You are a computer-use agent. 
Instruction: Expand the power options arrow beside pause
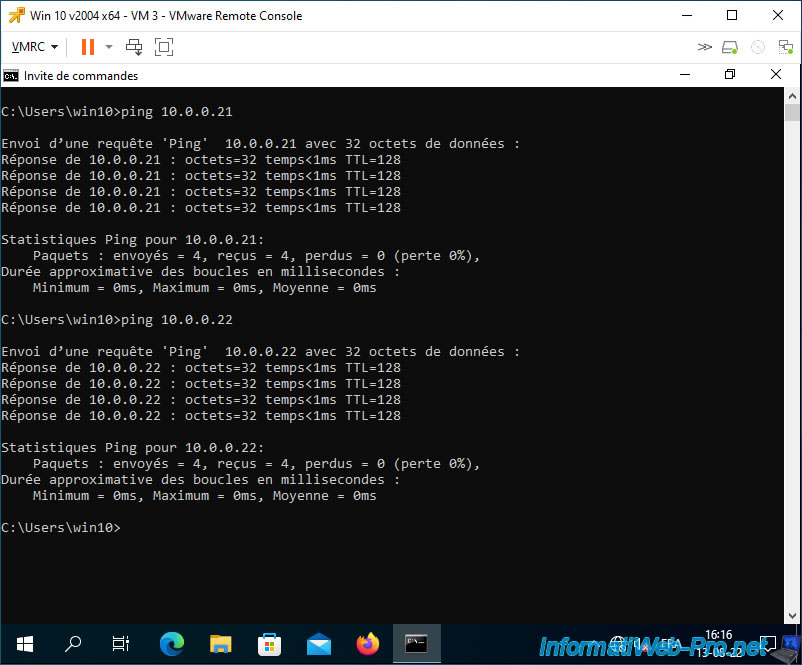tap(108, 47)
